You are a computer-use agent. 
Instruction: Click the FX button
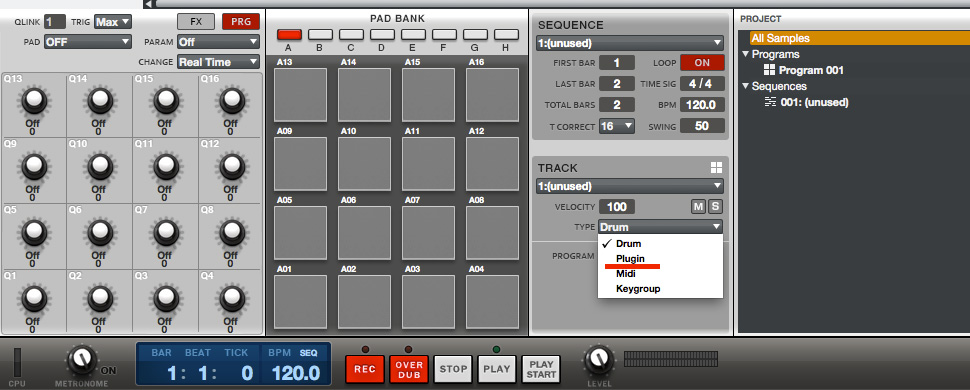coord(196,21)
